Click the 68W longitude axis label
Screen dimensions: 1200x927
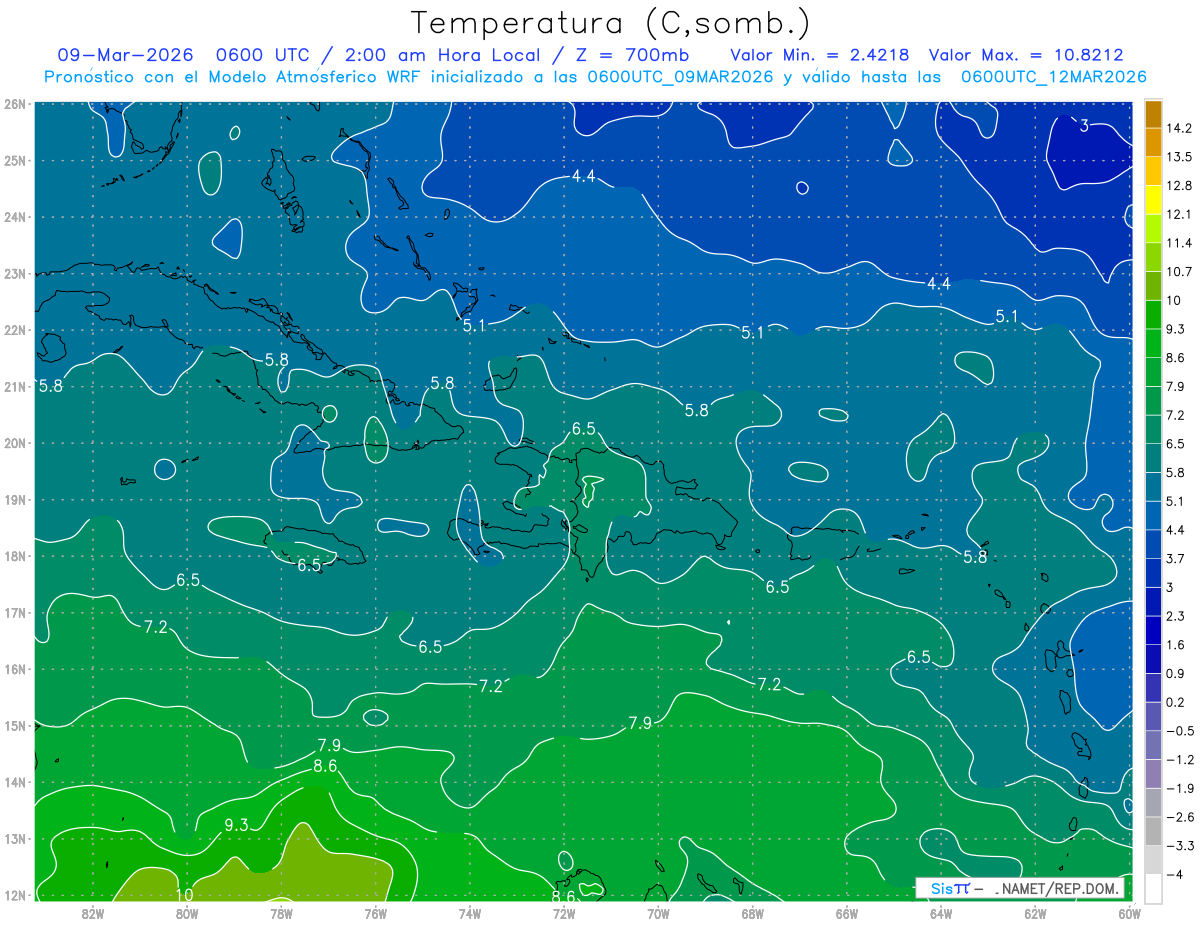(752, 913)
